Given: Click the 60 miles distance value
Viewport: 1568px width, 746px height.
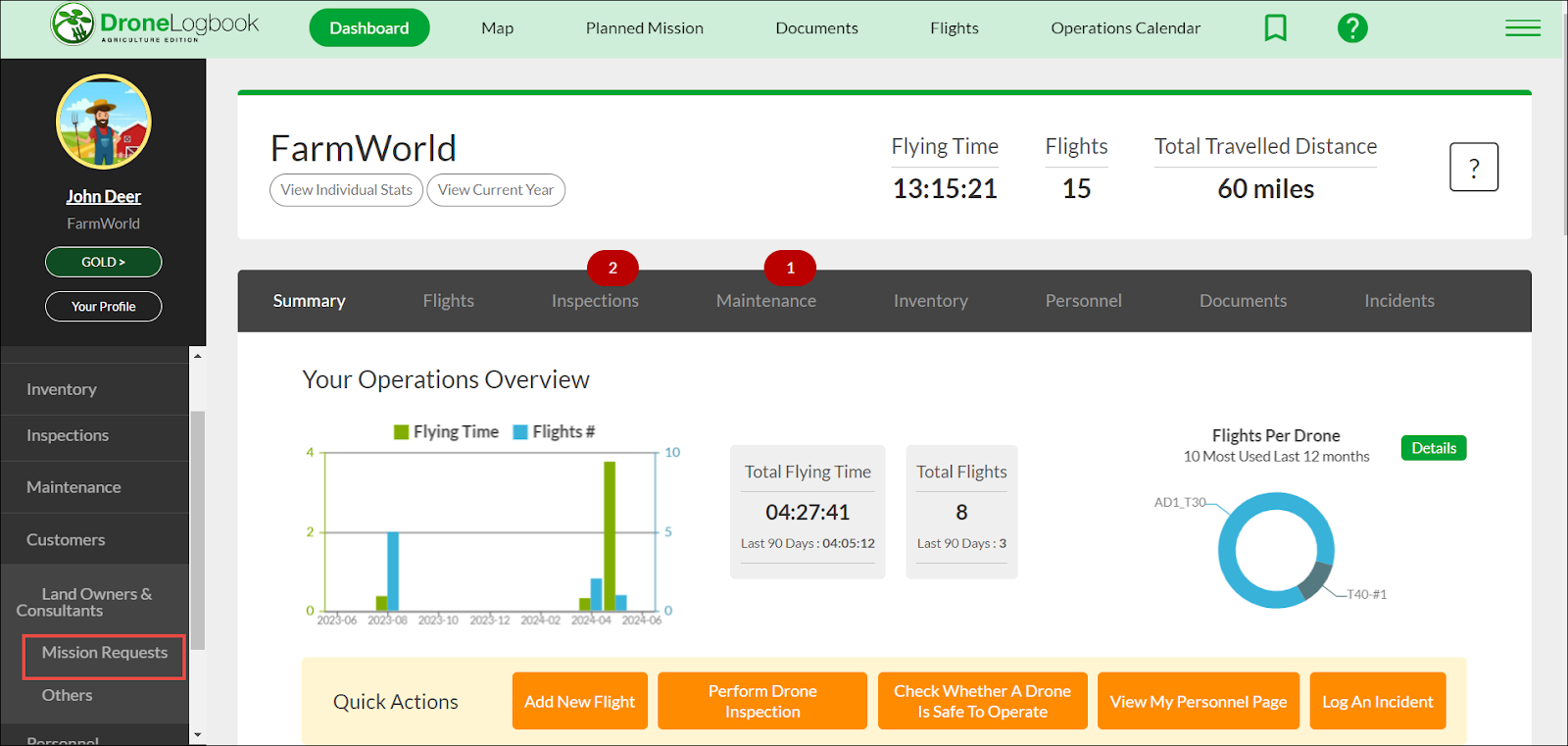Looking at the screenshot, I should point(1266,189).
